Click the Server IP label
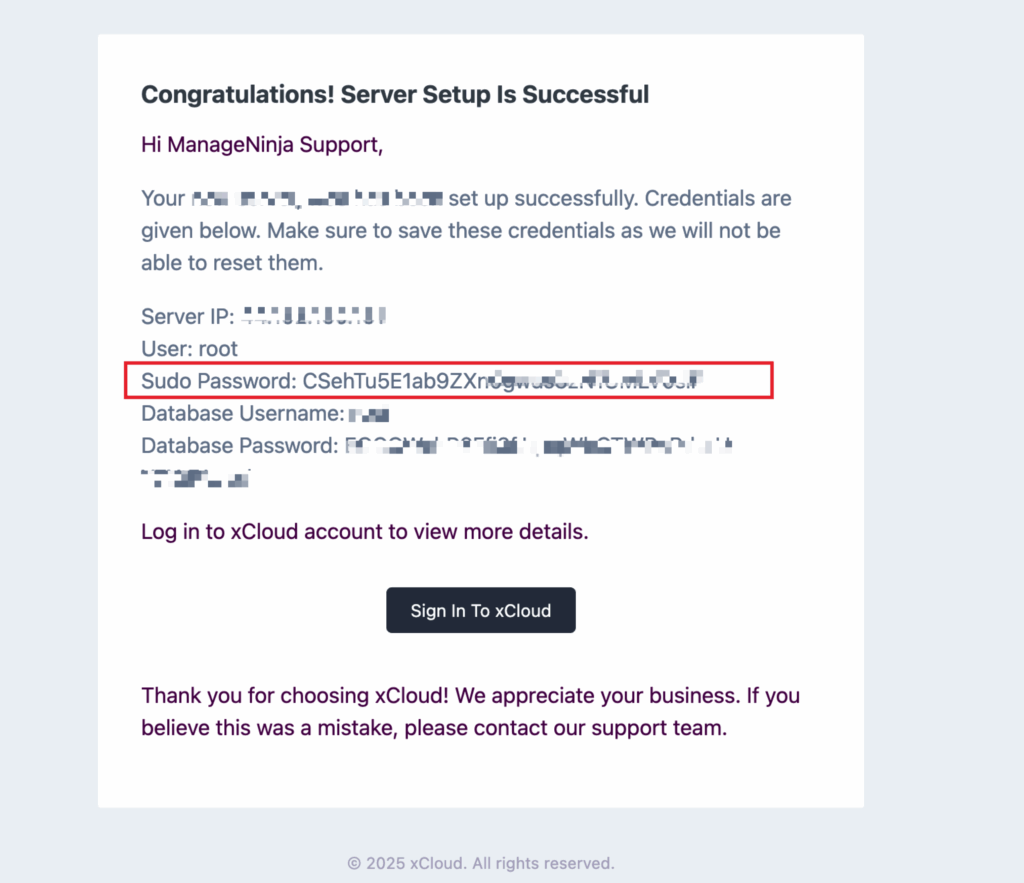Viewport: 1024px width, 883px height. point(187,316)
